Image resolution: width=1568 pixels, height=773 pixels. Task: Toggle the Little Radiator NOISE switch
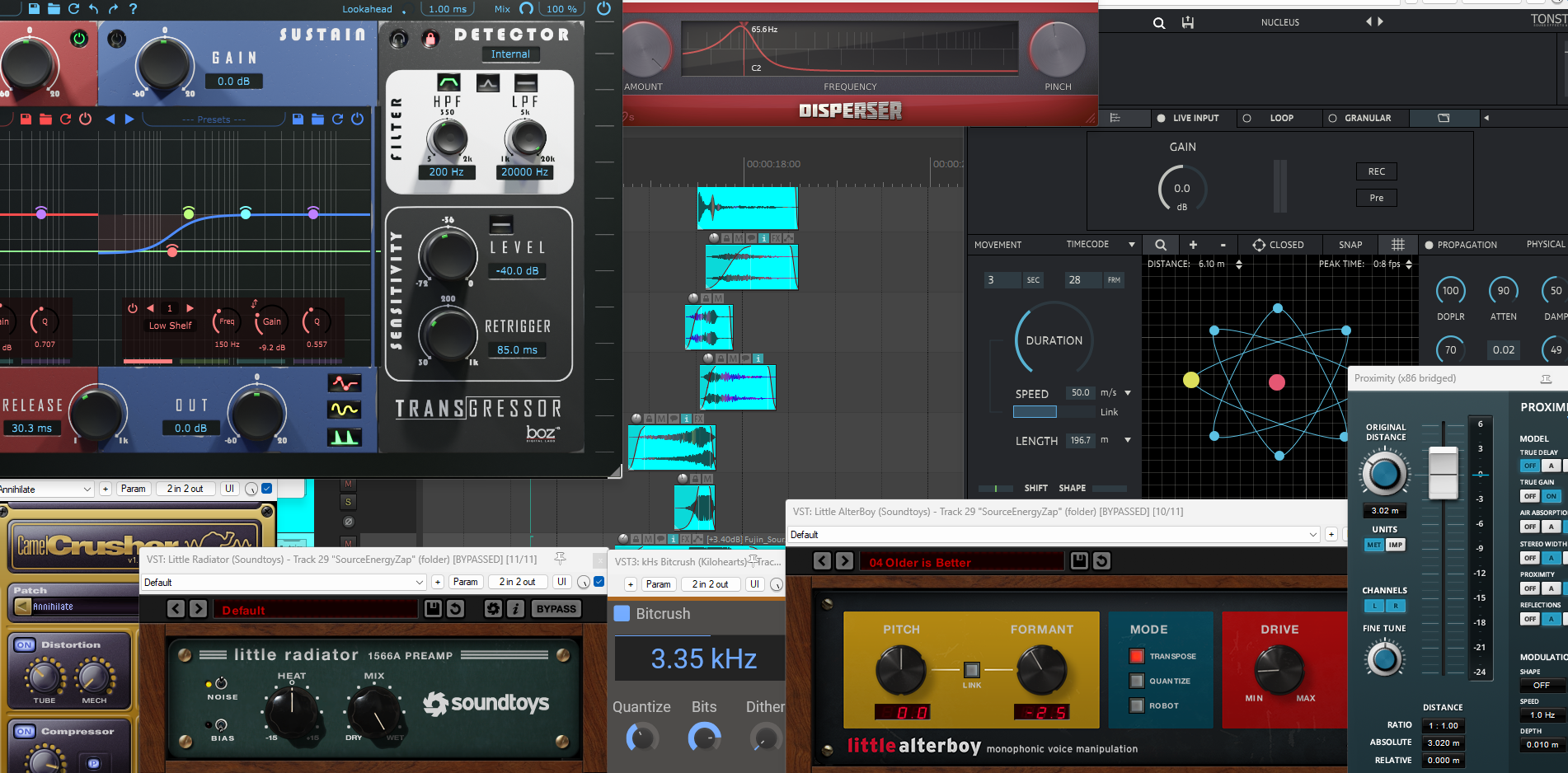(x=221, y=683)
